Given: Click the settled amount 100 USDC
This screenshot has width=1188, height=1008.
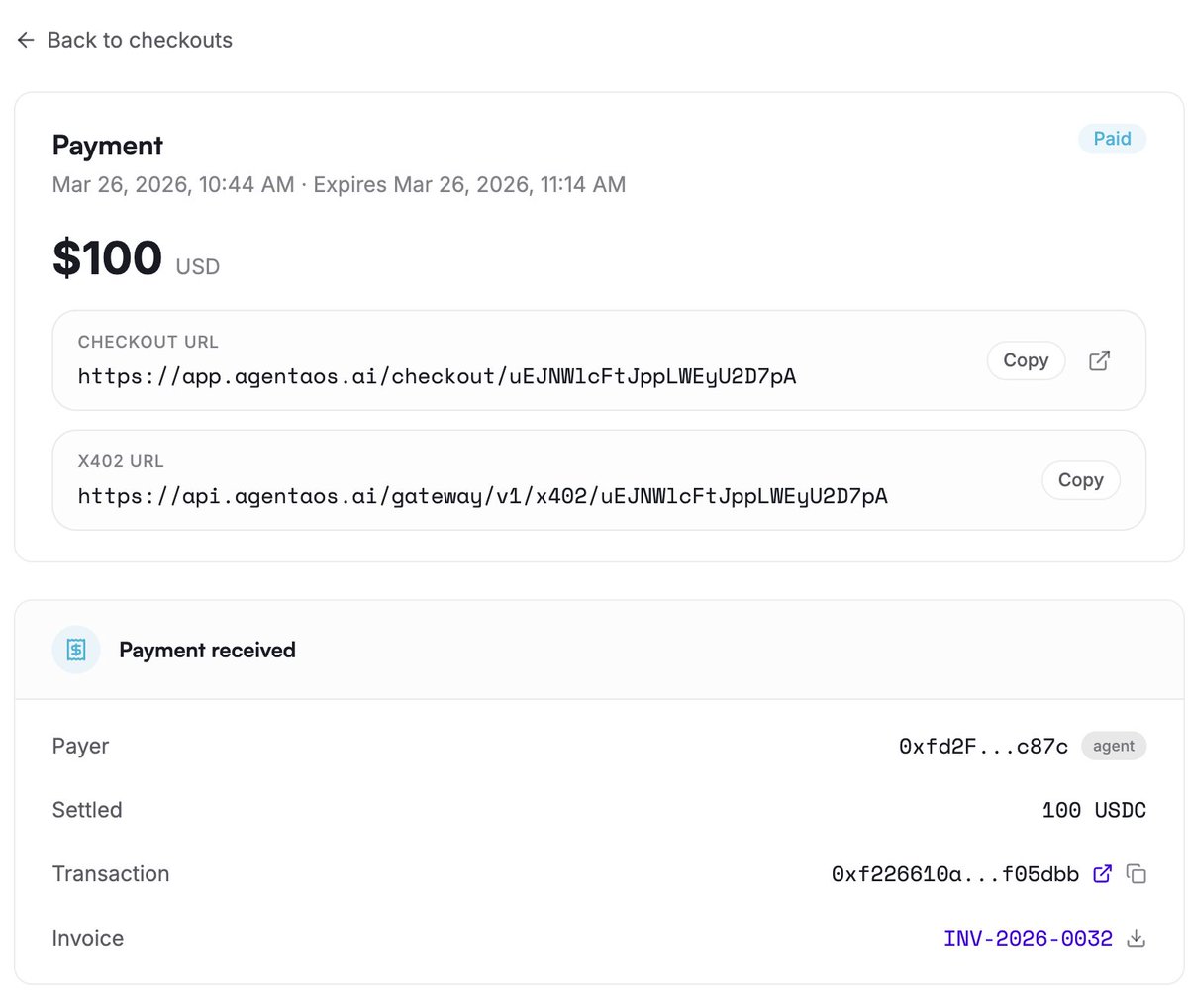Looking at the screenshot, I should pos(1094,810).
